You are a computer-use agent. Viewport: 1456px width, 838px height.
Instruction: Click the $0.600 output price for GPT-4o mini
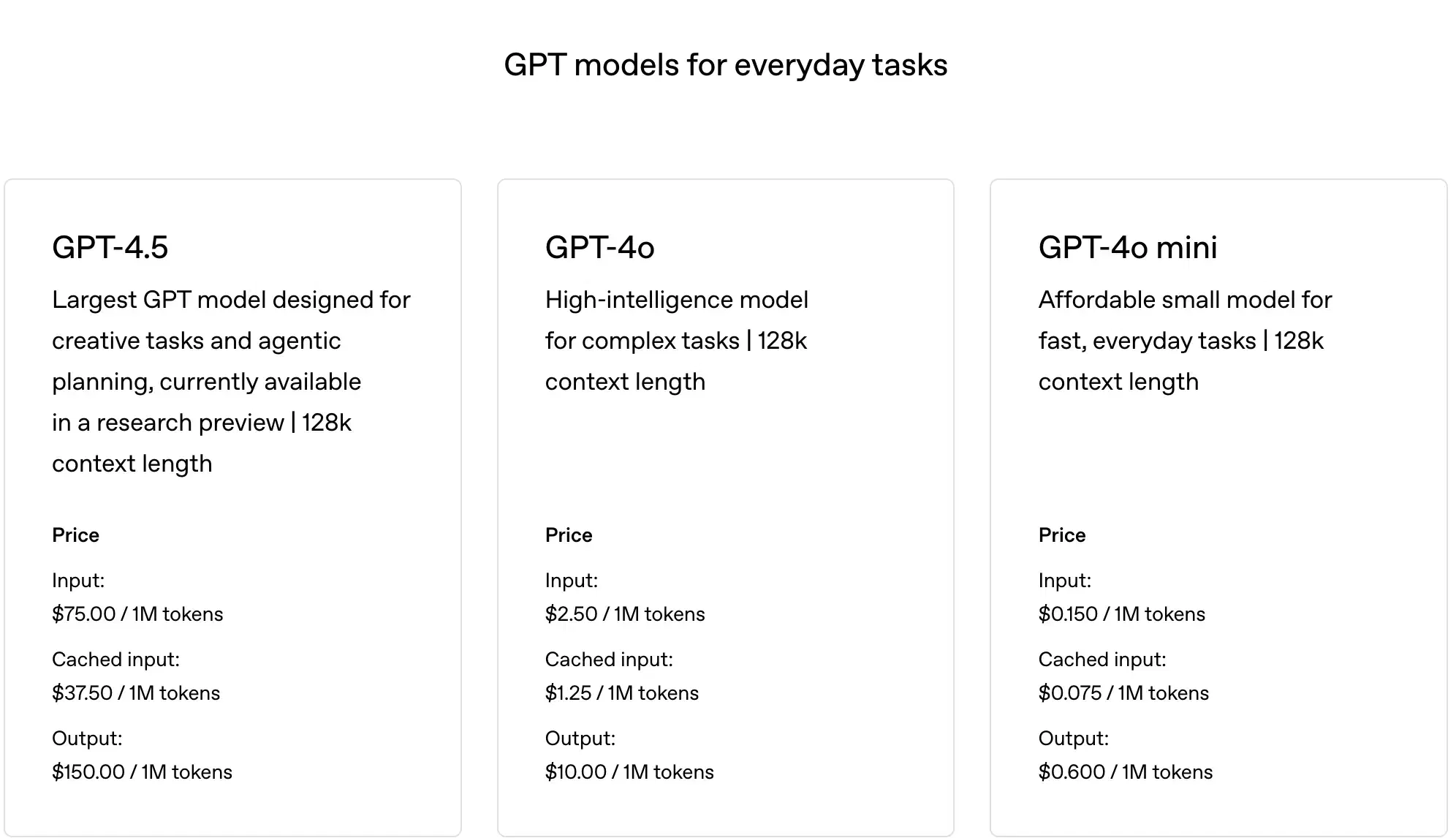click(1125, 772)
